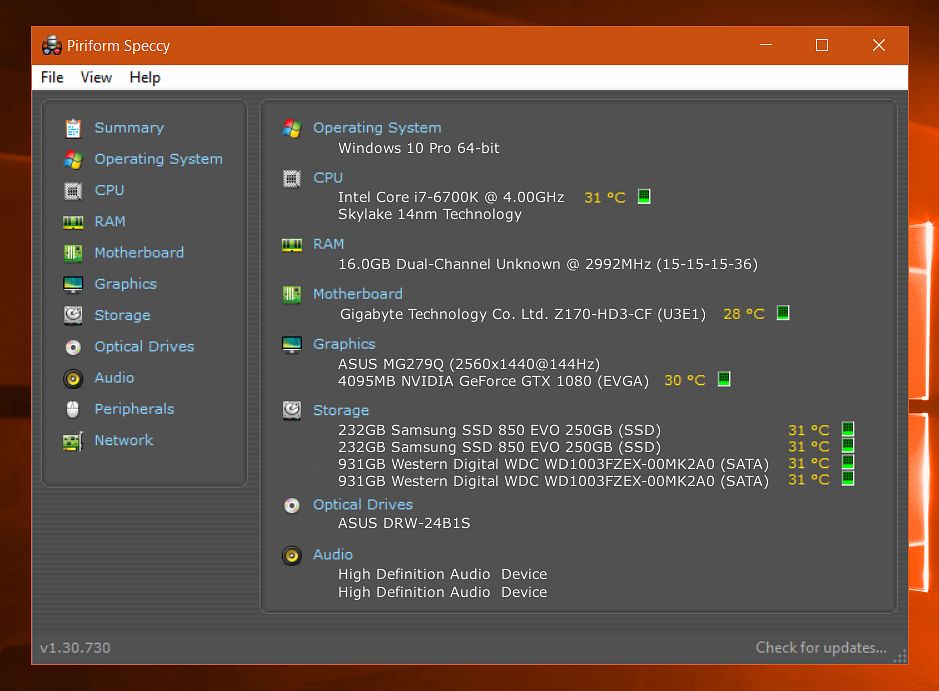
Task: Click the first Samsung SSD temperature indicator icon
Action: coord(848,429)
